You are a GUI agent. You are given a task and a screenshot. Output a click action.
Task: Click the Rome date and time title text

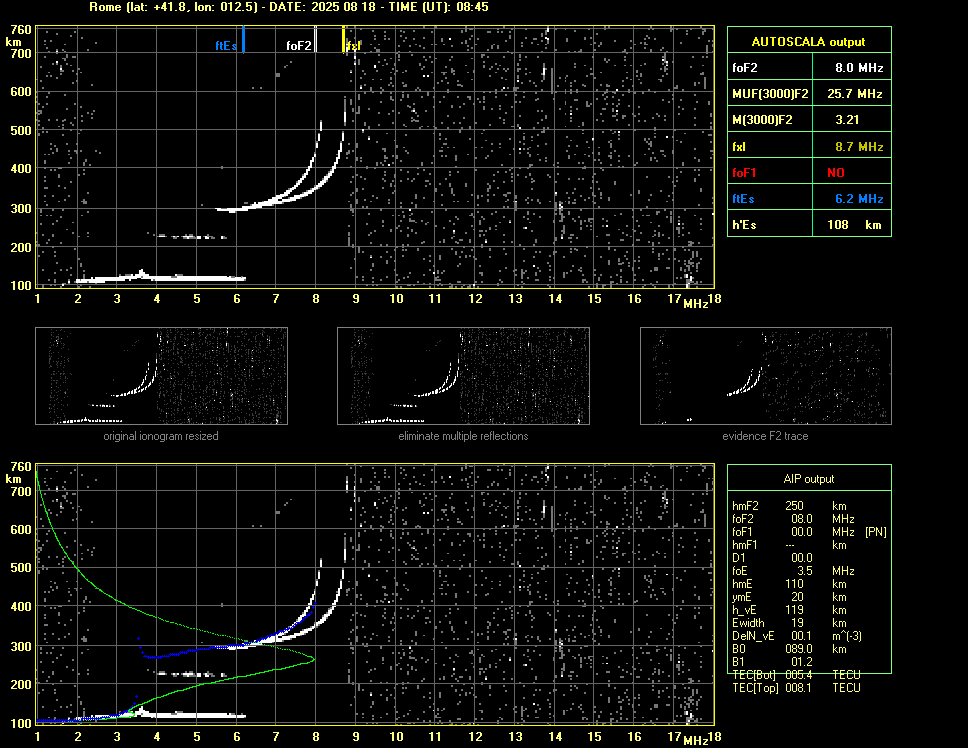[x=289, y=7]
